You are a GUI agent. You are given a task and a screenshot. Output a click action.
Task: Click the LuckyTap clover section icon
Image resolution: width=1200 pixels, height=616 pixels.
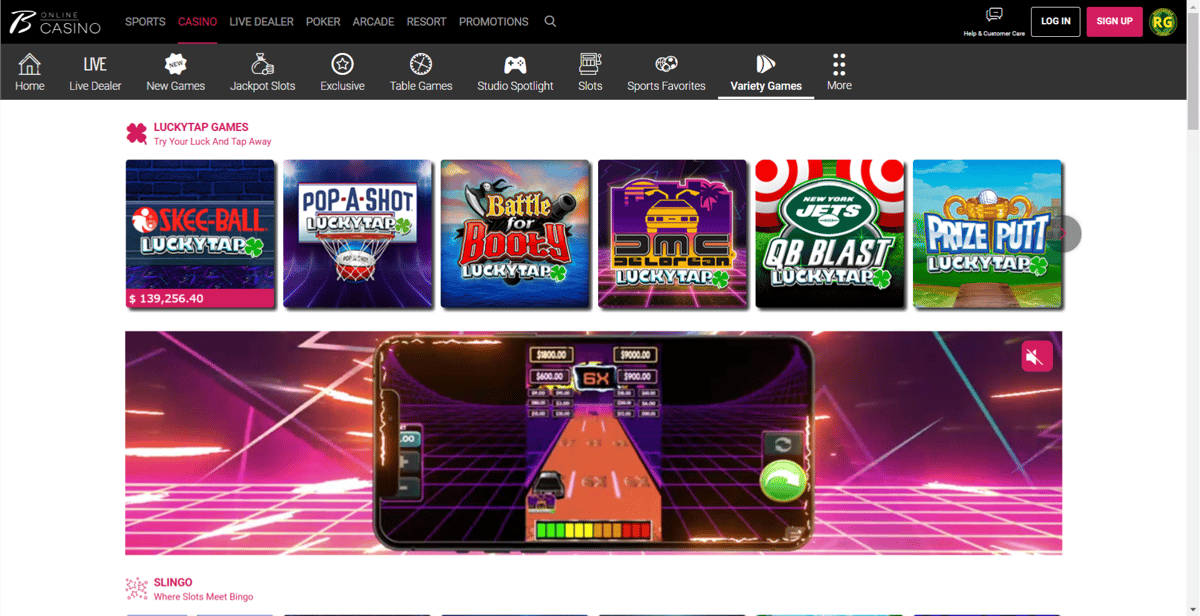tap(136, 134)
